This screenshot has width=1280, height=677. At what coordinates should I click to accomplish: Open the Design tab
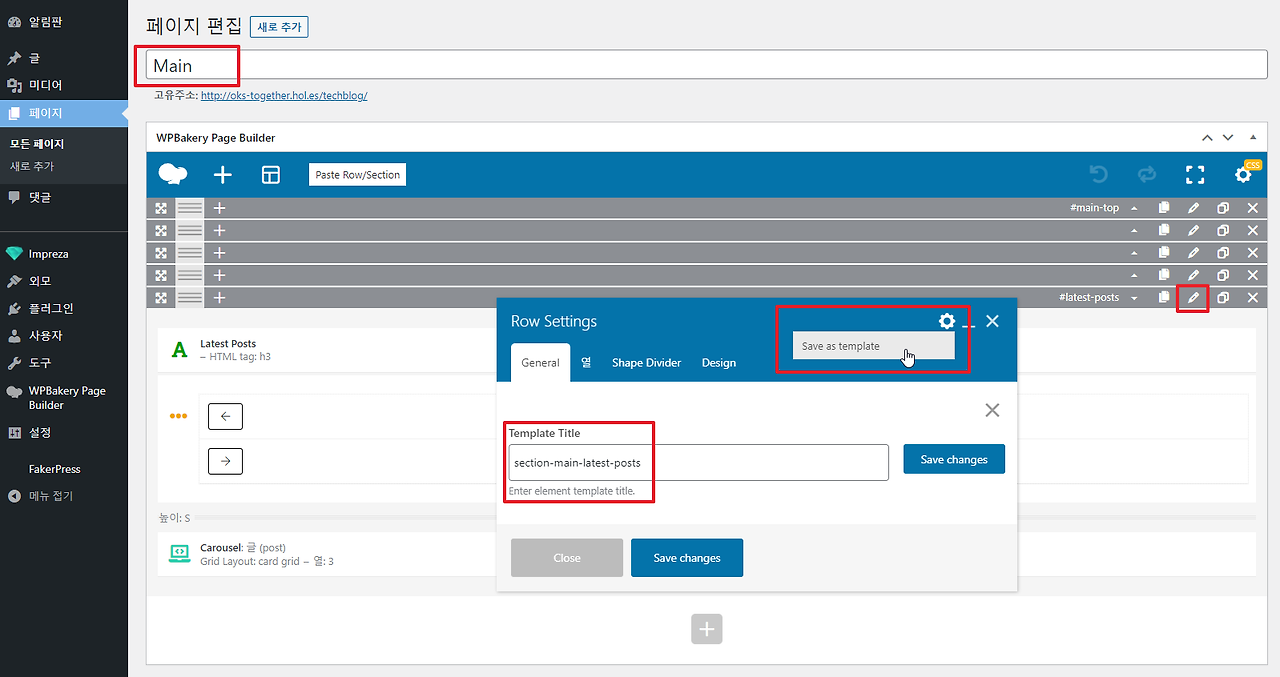point(718,363)
